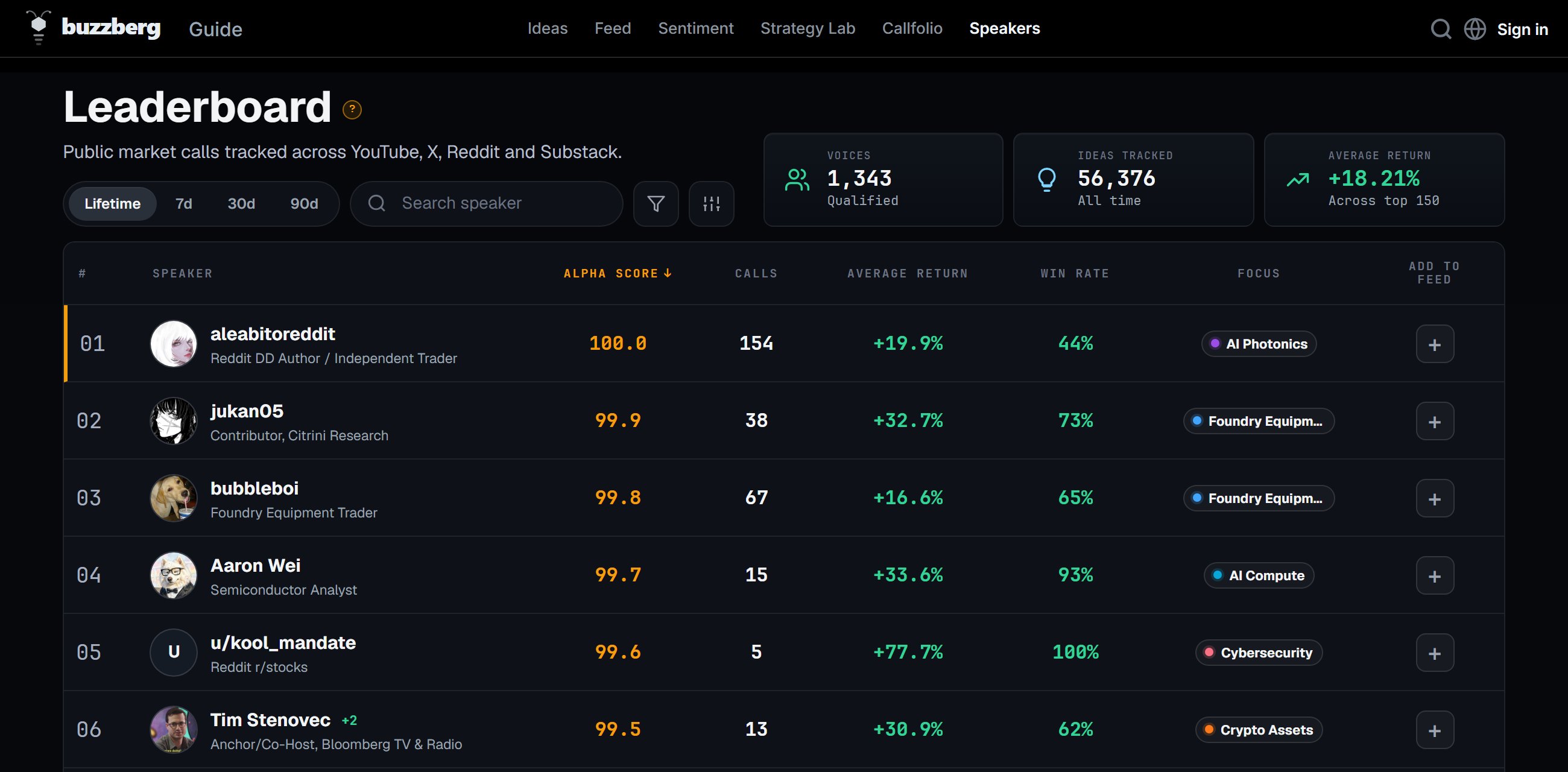1568x772 pixels.
Task: Open the sliders settings button
Action: pyautogui.click(x=711, y=203)
